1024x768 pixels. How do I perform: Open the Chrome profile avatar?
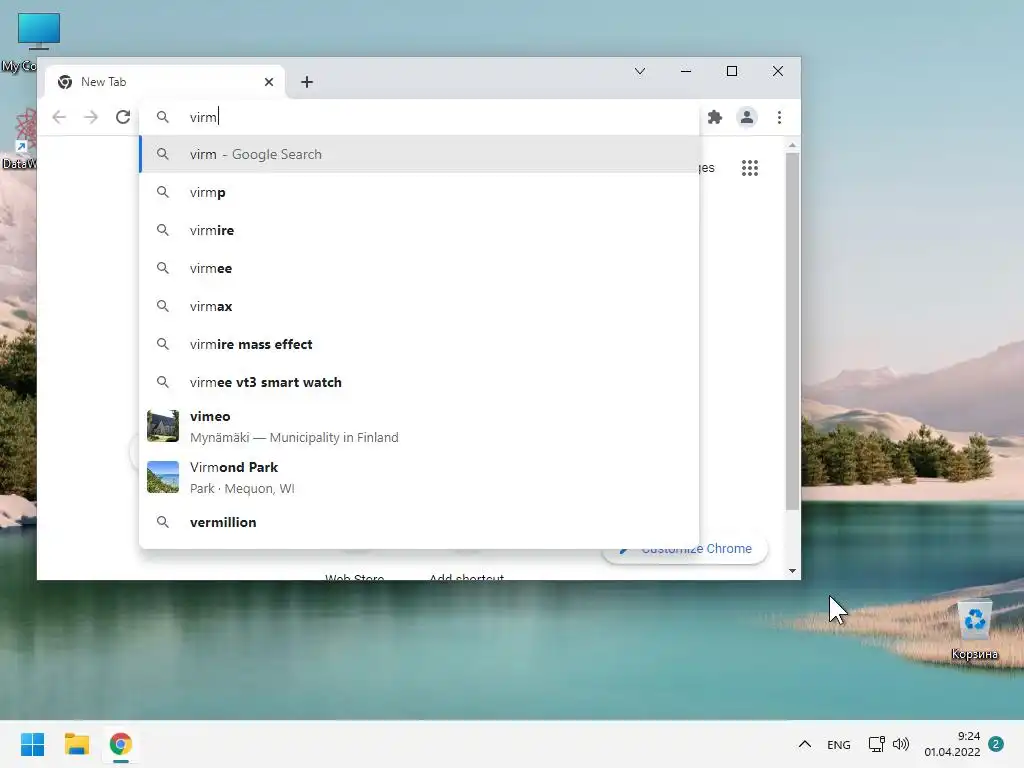click(746, 117)
